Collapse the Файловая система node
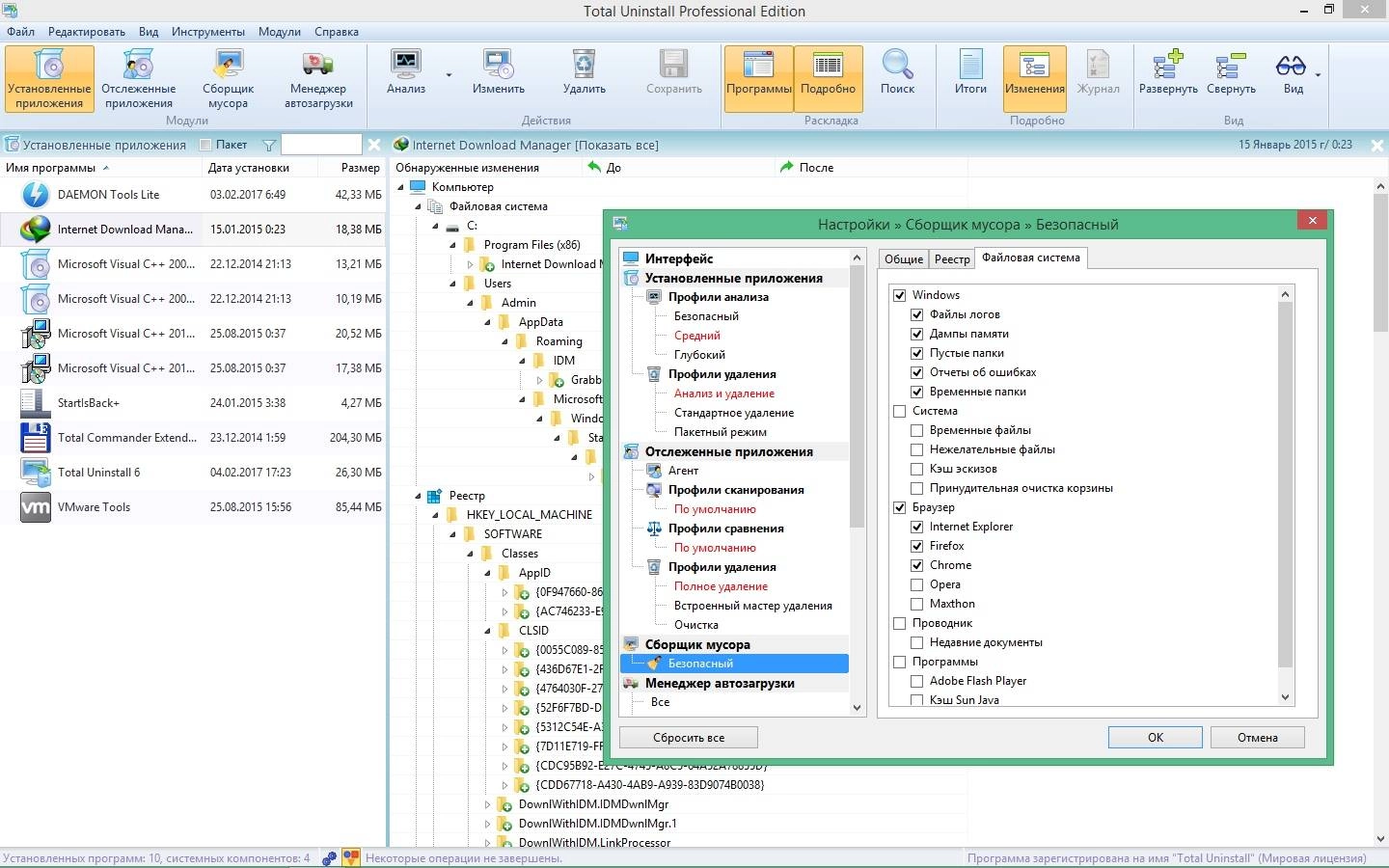Screen dimensions: 1389x868 (419, 206)
